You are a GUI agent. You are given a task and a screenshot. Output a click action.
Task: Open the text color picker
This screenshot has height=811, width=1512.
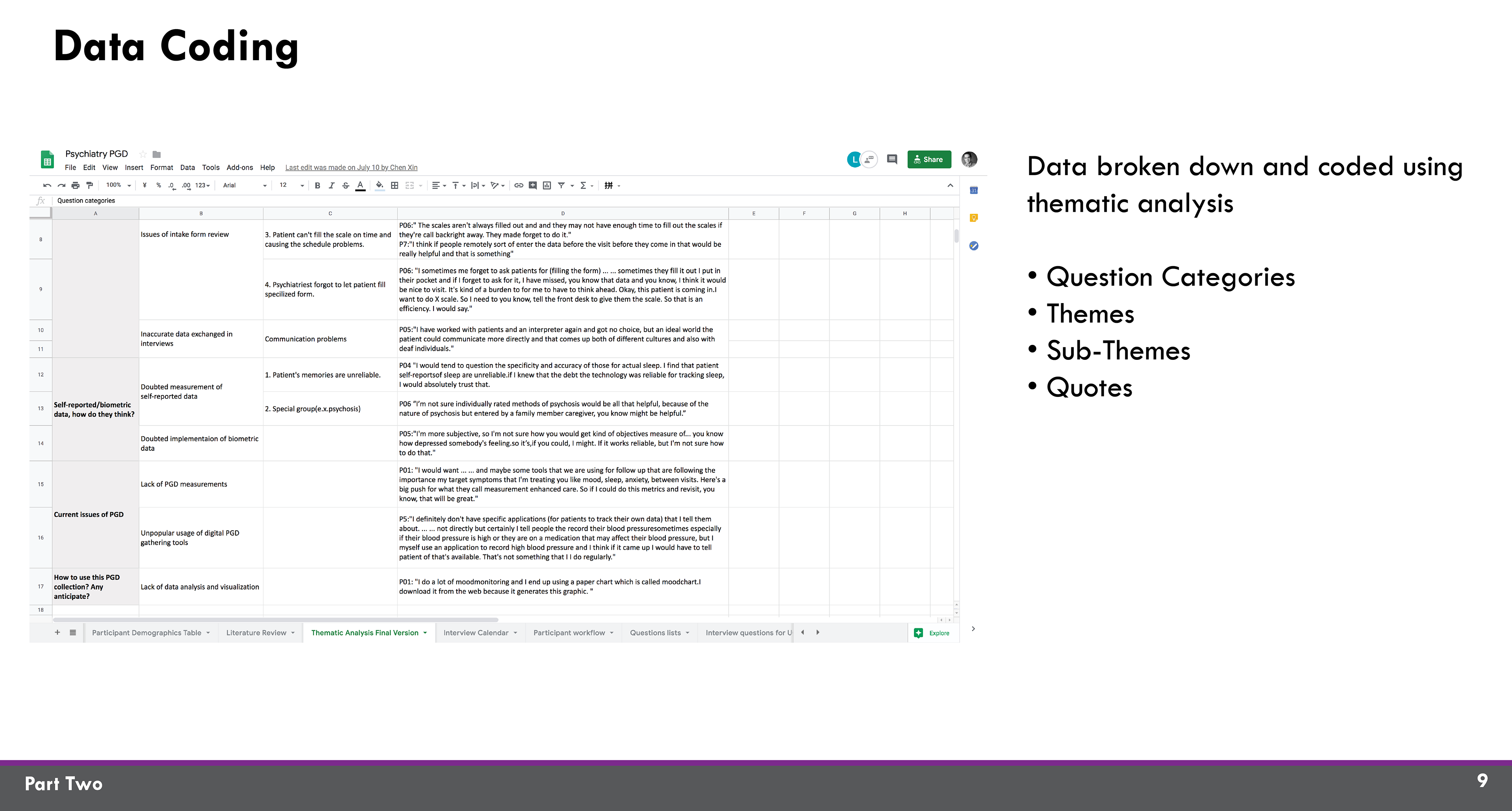[x=360, y=185]
